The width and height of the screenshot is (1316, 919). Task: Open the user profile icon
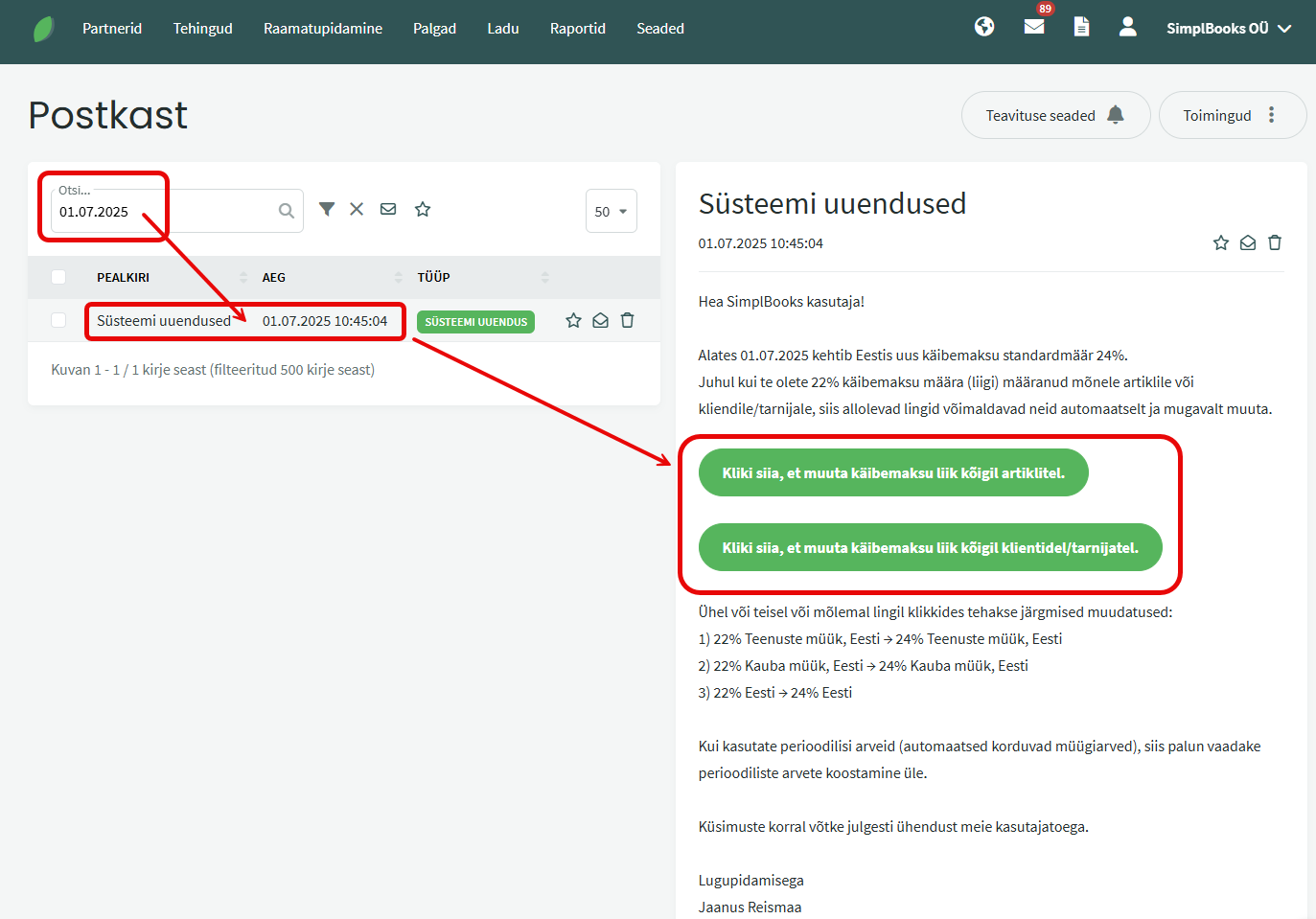[x=1128, y=27]
